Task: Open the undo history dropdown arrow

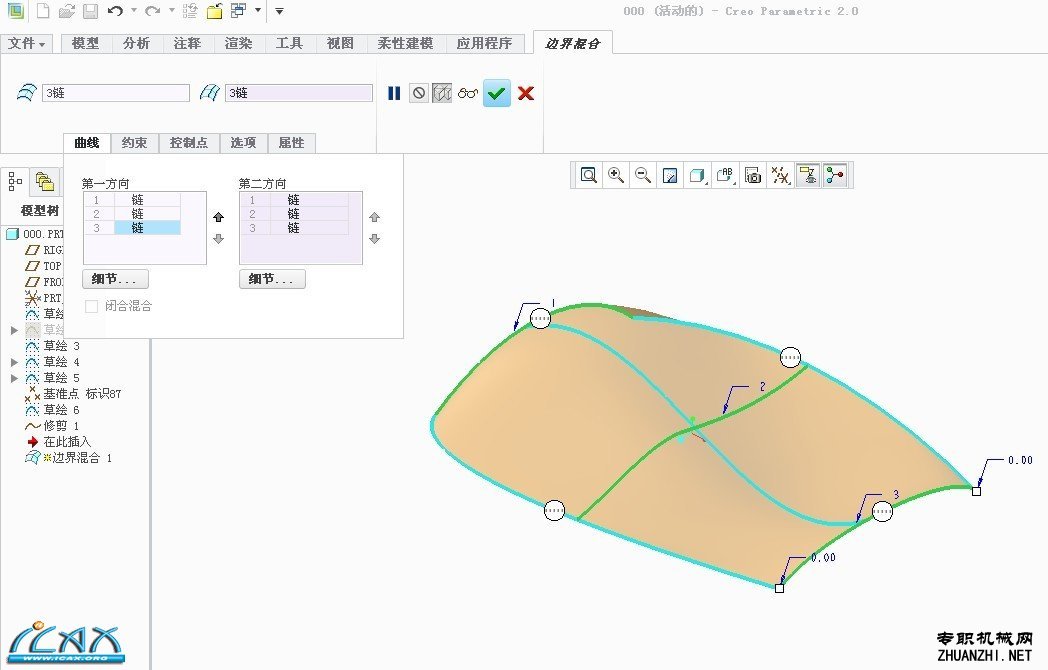Action: (x=134, y=11)
